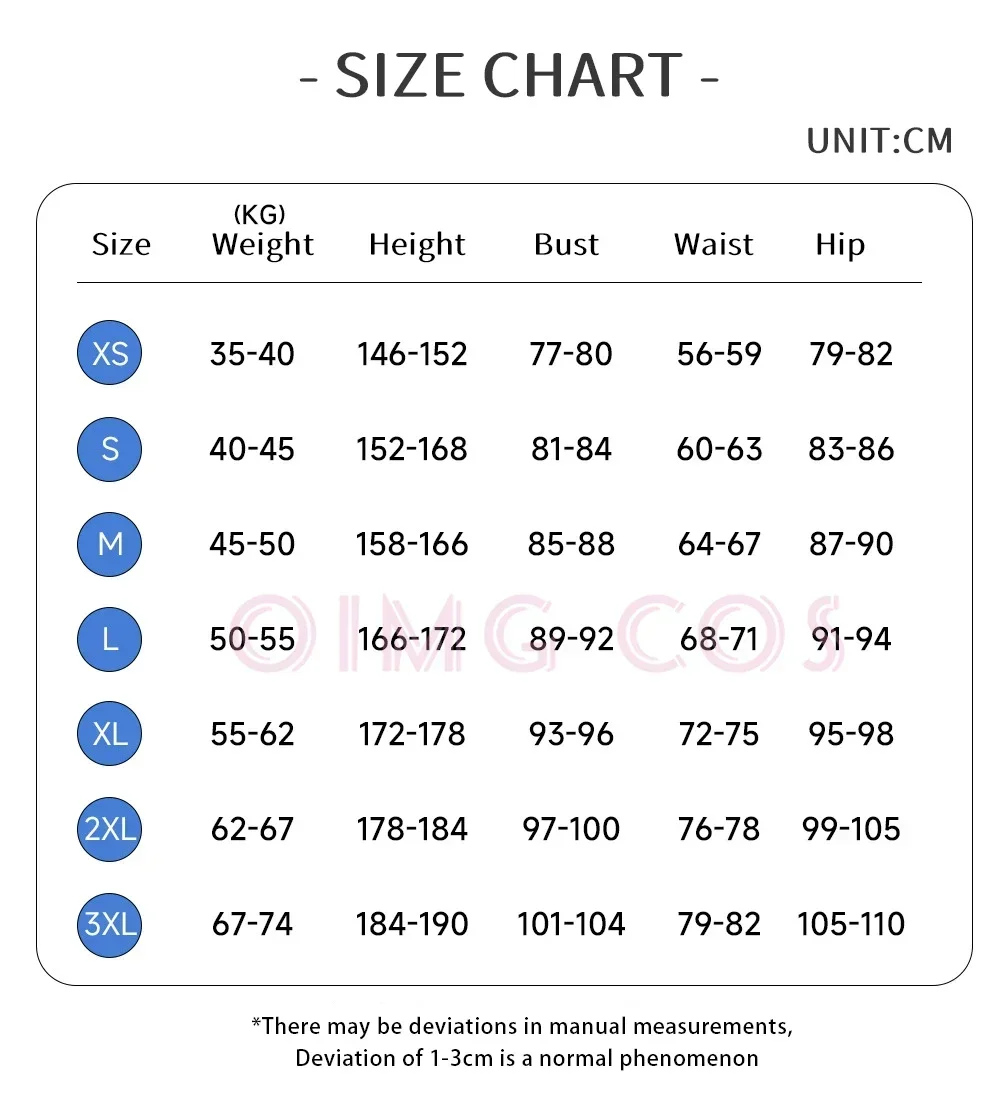Select the Hip column header
This screenshot has height=1113, width=1000.
coord(840,245)
